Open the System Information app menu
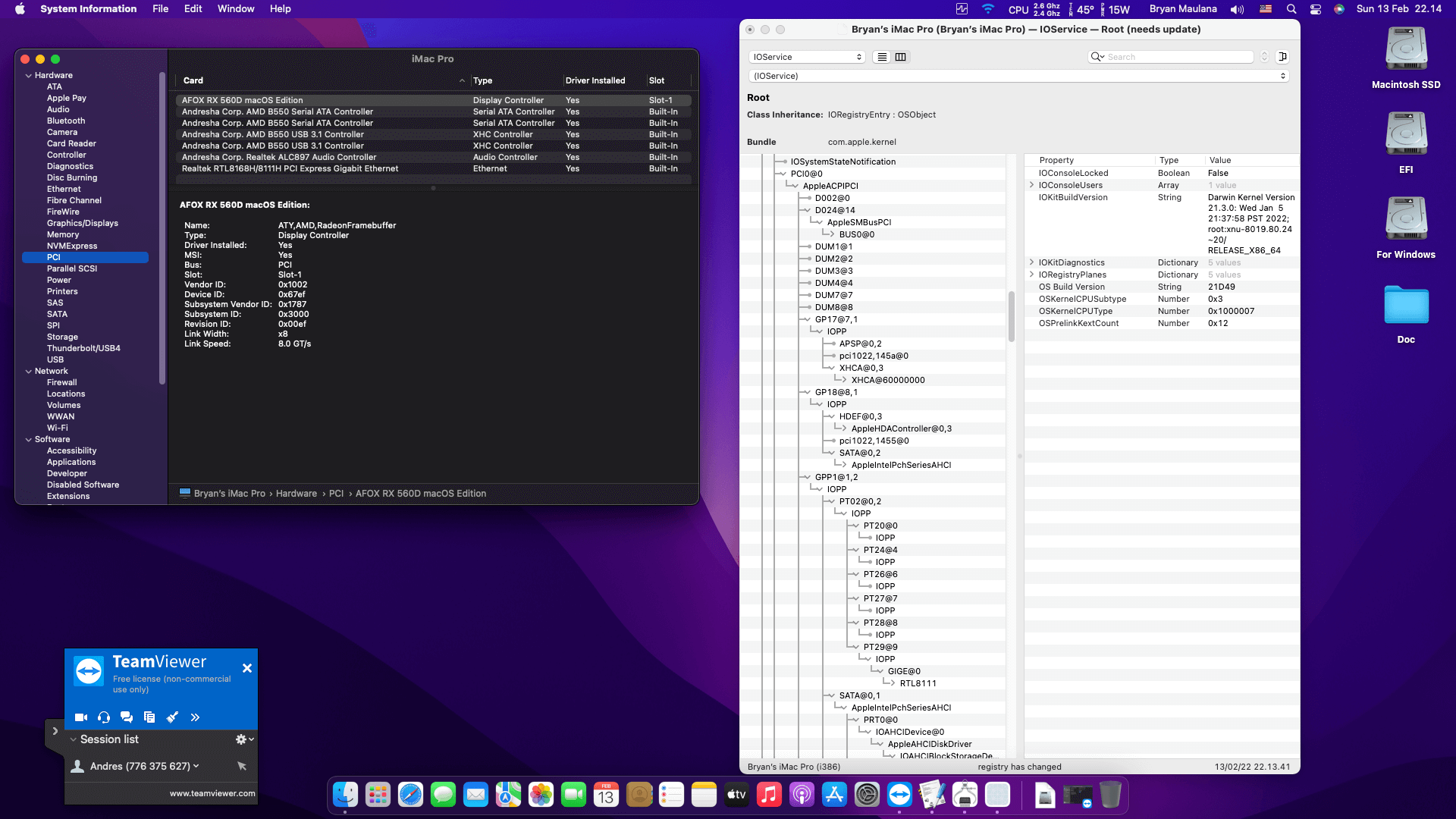Screen dimensions: 1456x819 click(x=89, y=9)
